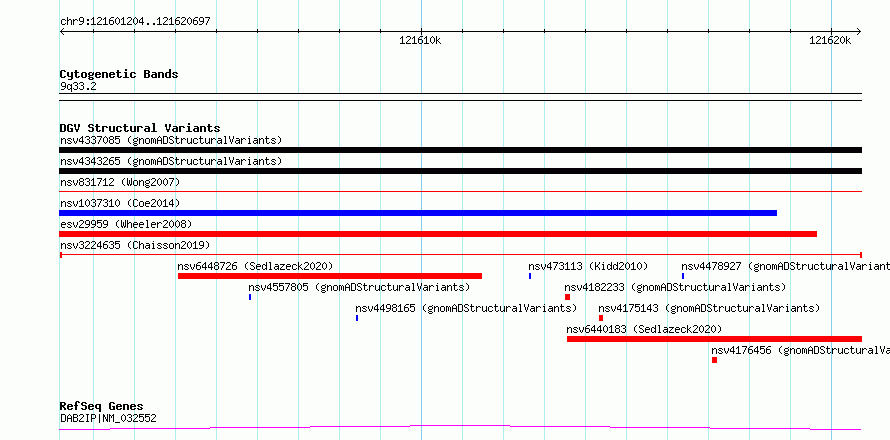Click the red esv29959 (Wheeler2008) bar
890x440 pixels.
tap(438, 234)
